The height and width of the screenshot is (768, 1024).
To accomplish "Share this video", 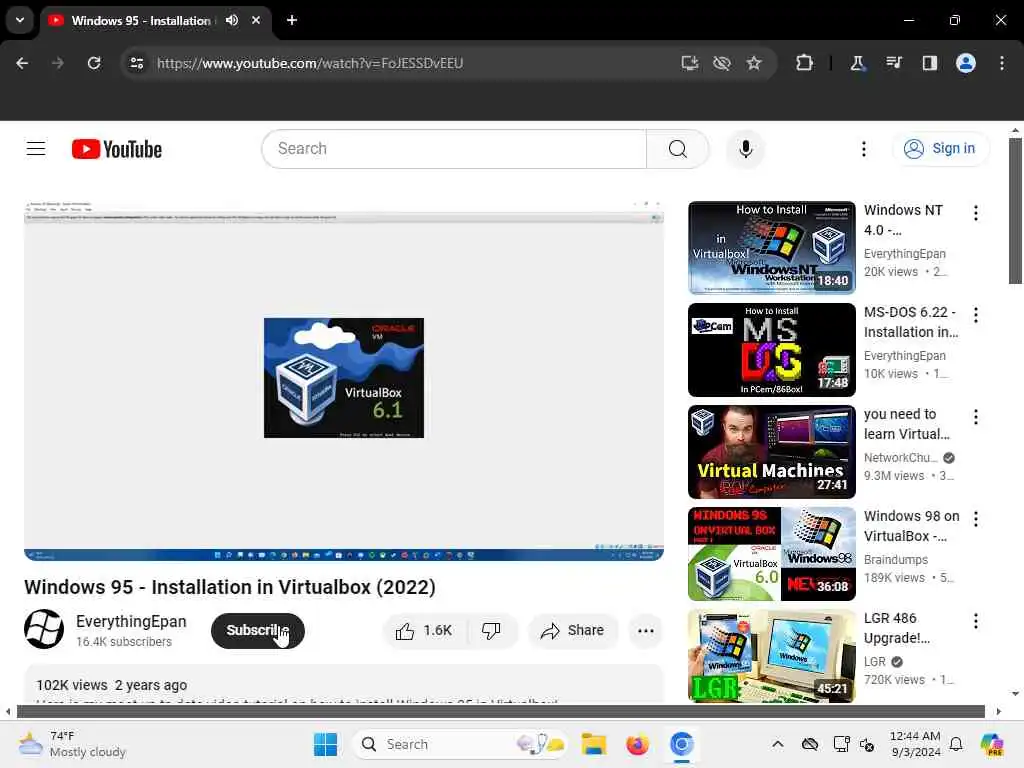I will pos(573,631).
